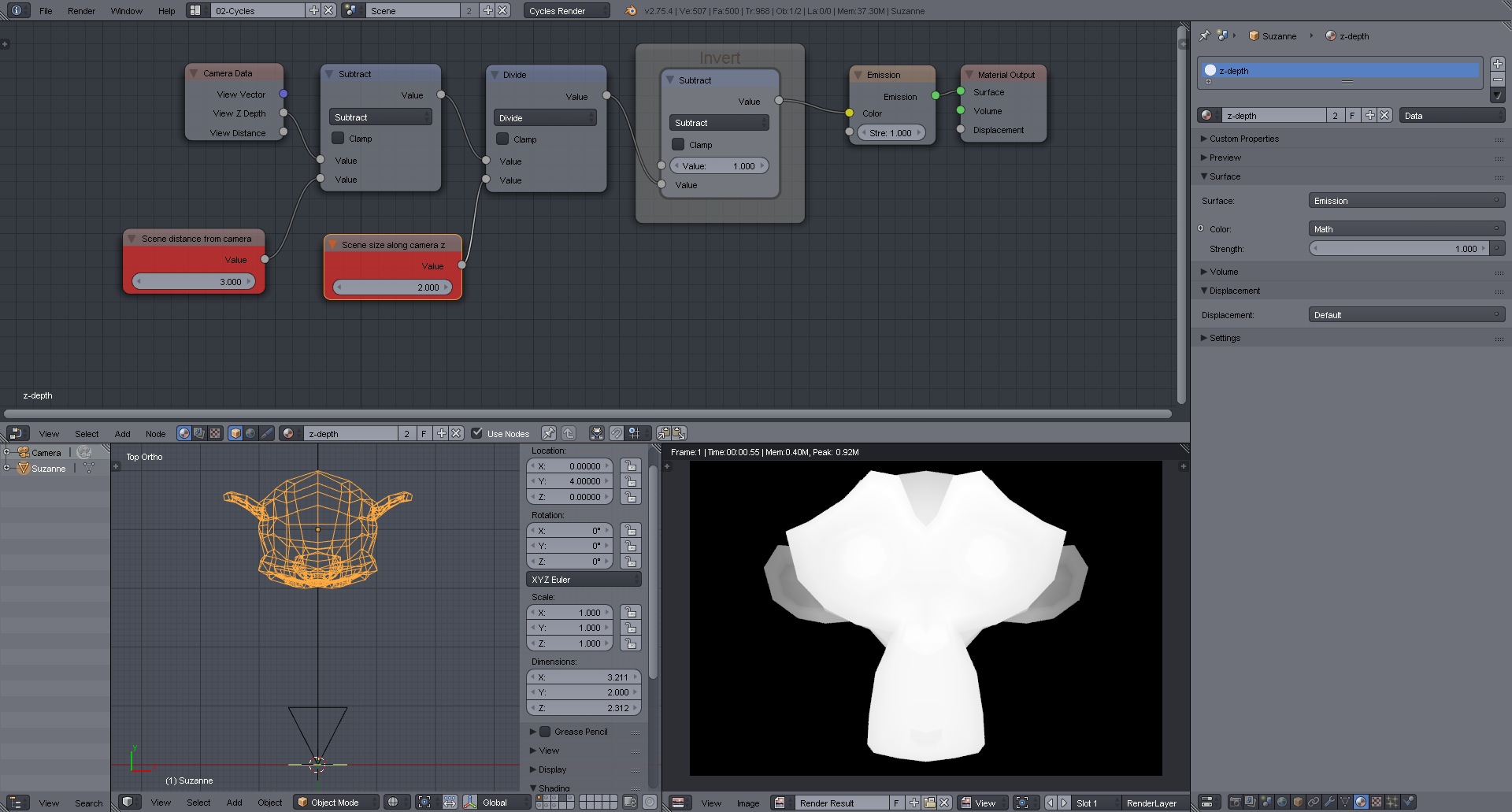This screenshot has width=1512, height=812.
Task: Open the Render menu
Action: coord(81,11)
